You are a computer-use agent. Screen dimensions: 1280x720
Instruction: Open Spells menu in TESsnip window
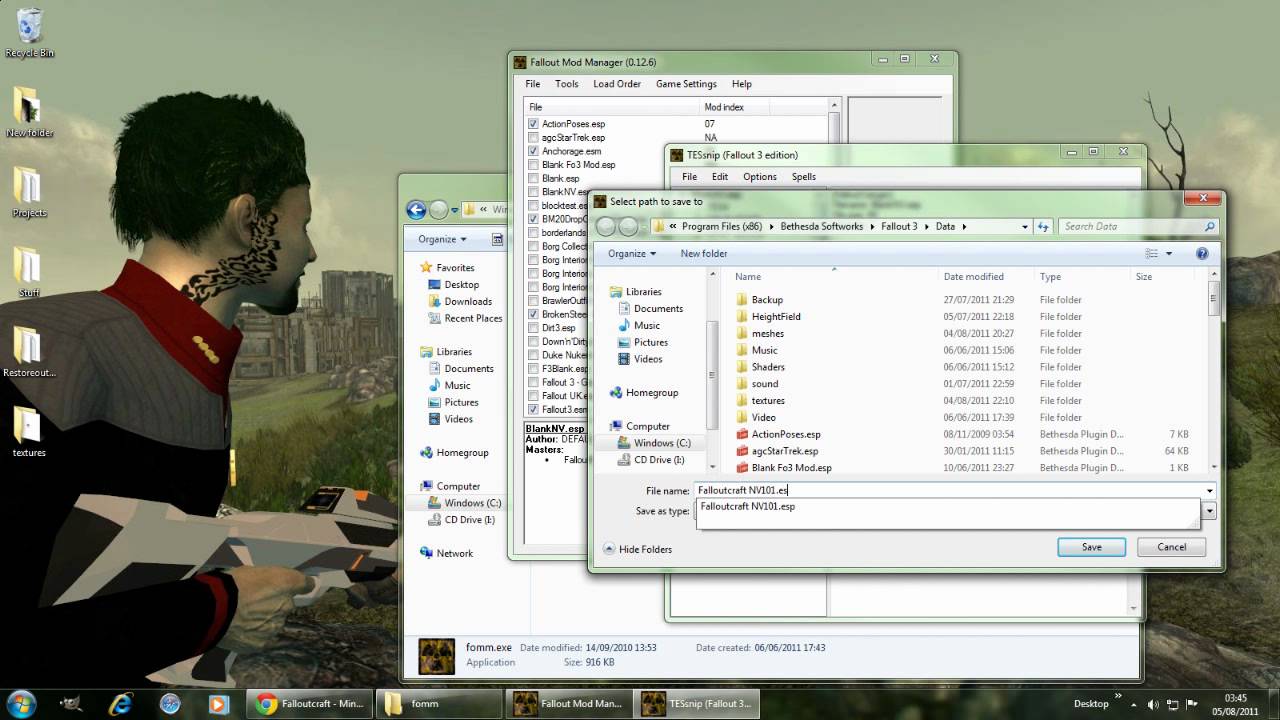[x=804, y=177]
